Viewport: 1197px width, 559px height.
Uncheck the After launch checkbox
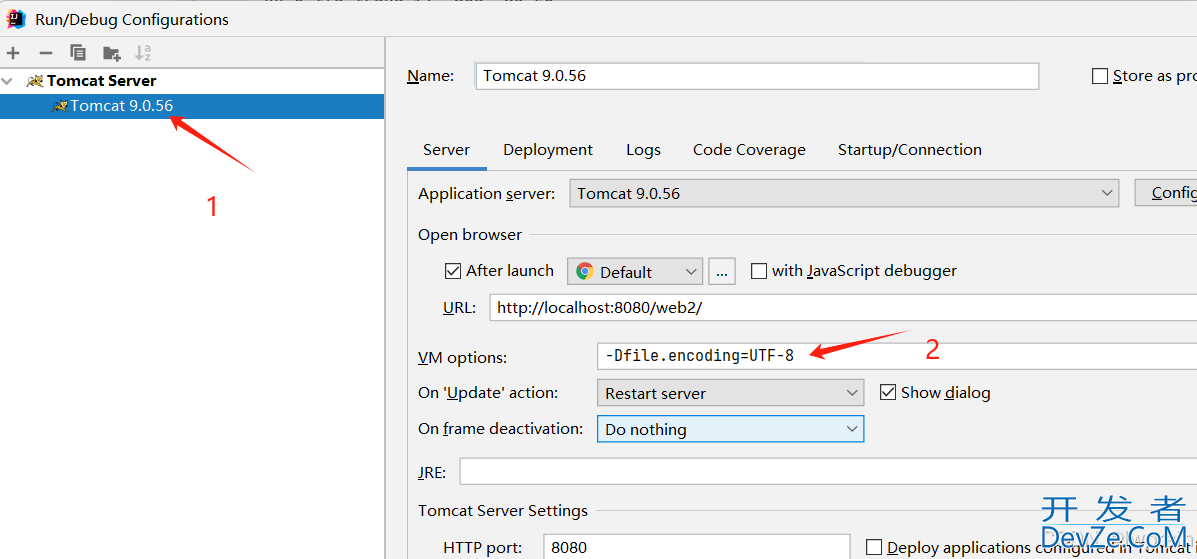coord(453,271)
